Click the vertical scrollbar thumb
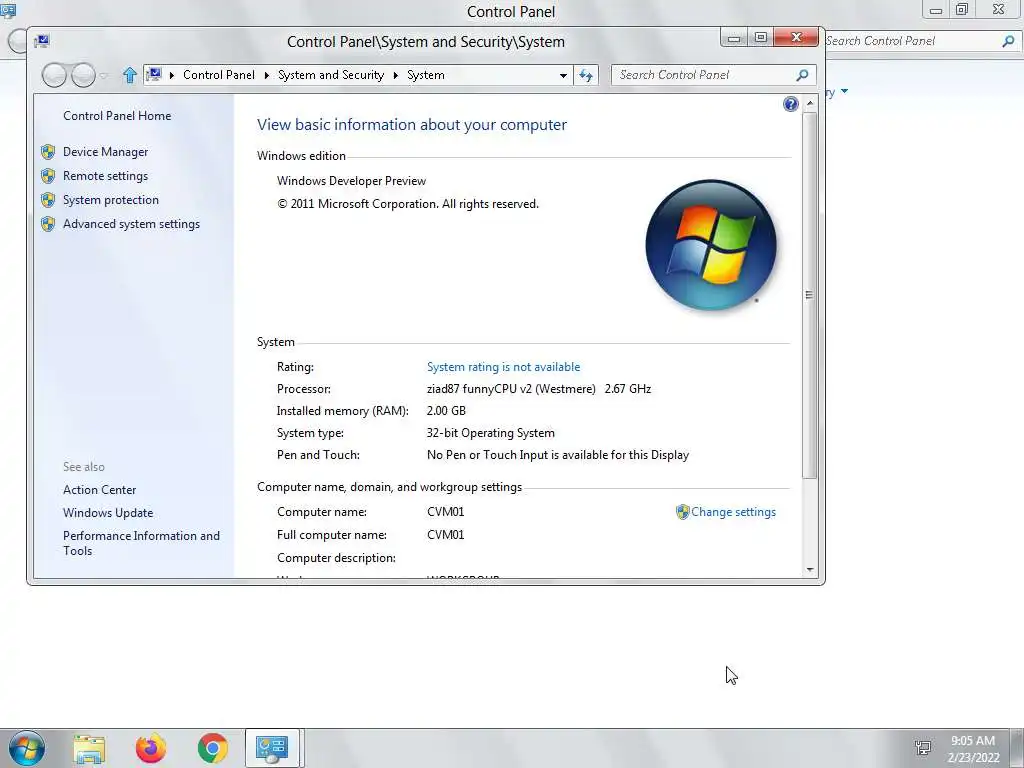Image resolution: width=1024 pixels, height=768 pixels. coord(810,295)
